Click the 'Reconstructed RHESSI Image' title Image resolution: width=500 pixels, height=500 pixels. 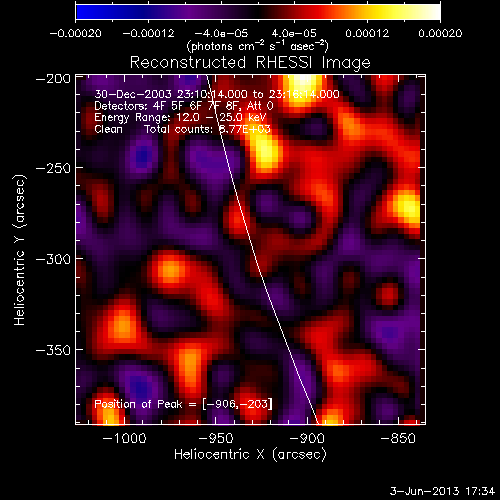250,63
